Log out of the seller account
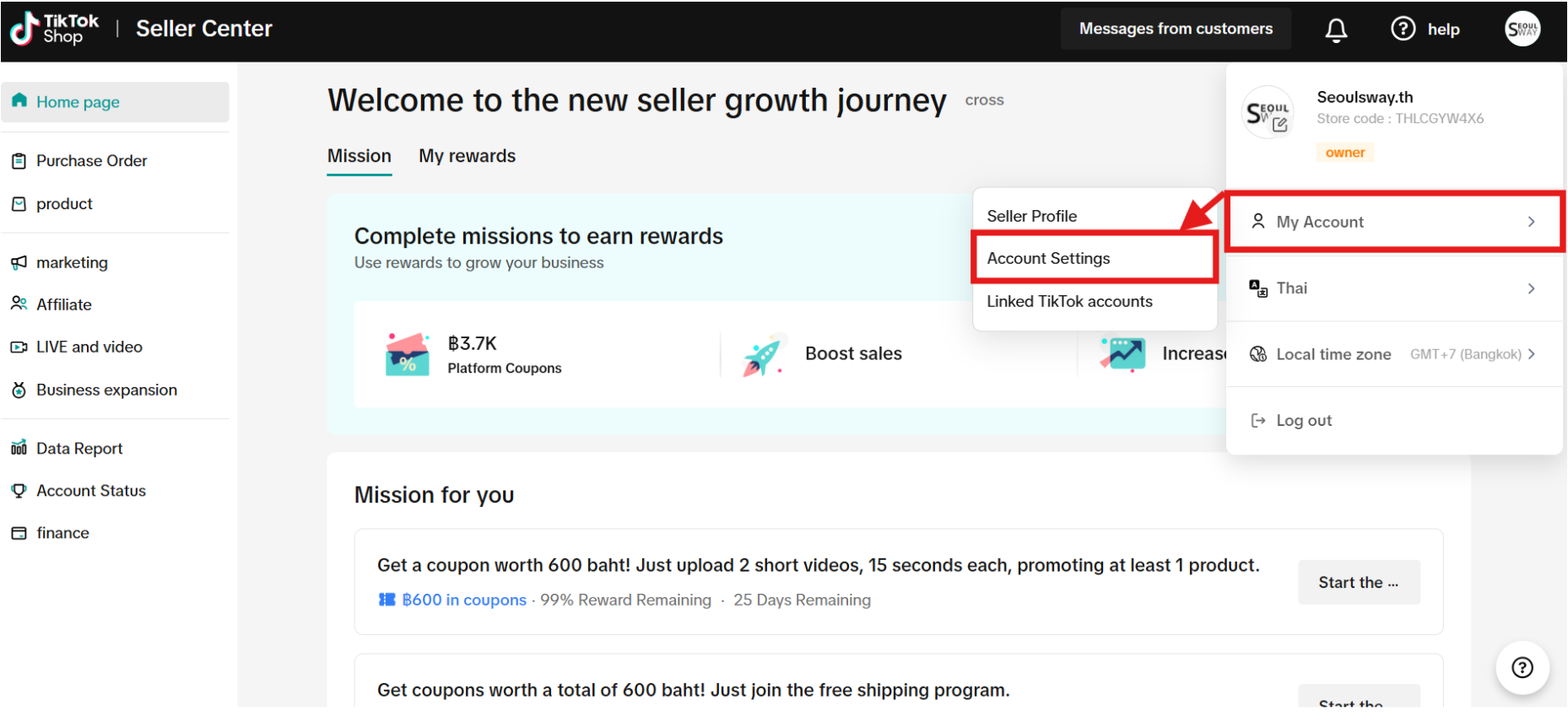Screen dimensions: 1568x727 1304,421
